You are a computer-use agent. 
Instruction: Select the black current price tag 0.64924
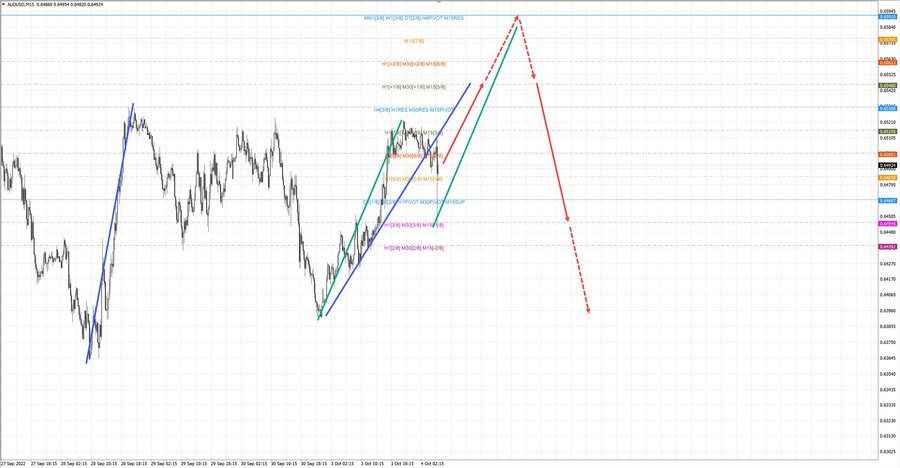888,165
